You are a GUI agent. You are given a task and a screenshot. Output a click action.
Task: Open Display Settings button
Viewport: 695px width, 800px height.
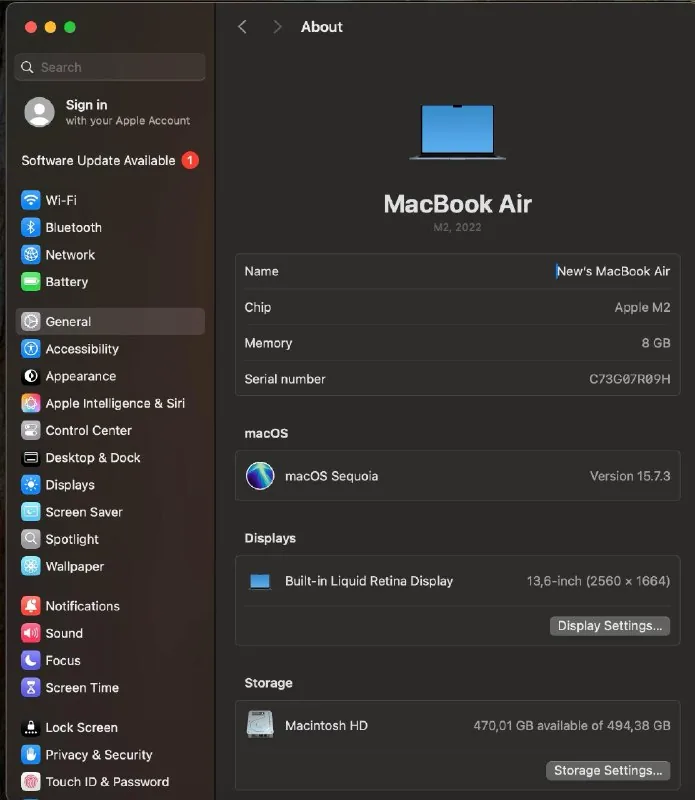point(610,626)
